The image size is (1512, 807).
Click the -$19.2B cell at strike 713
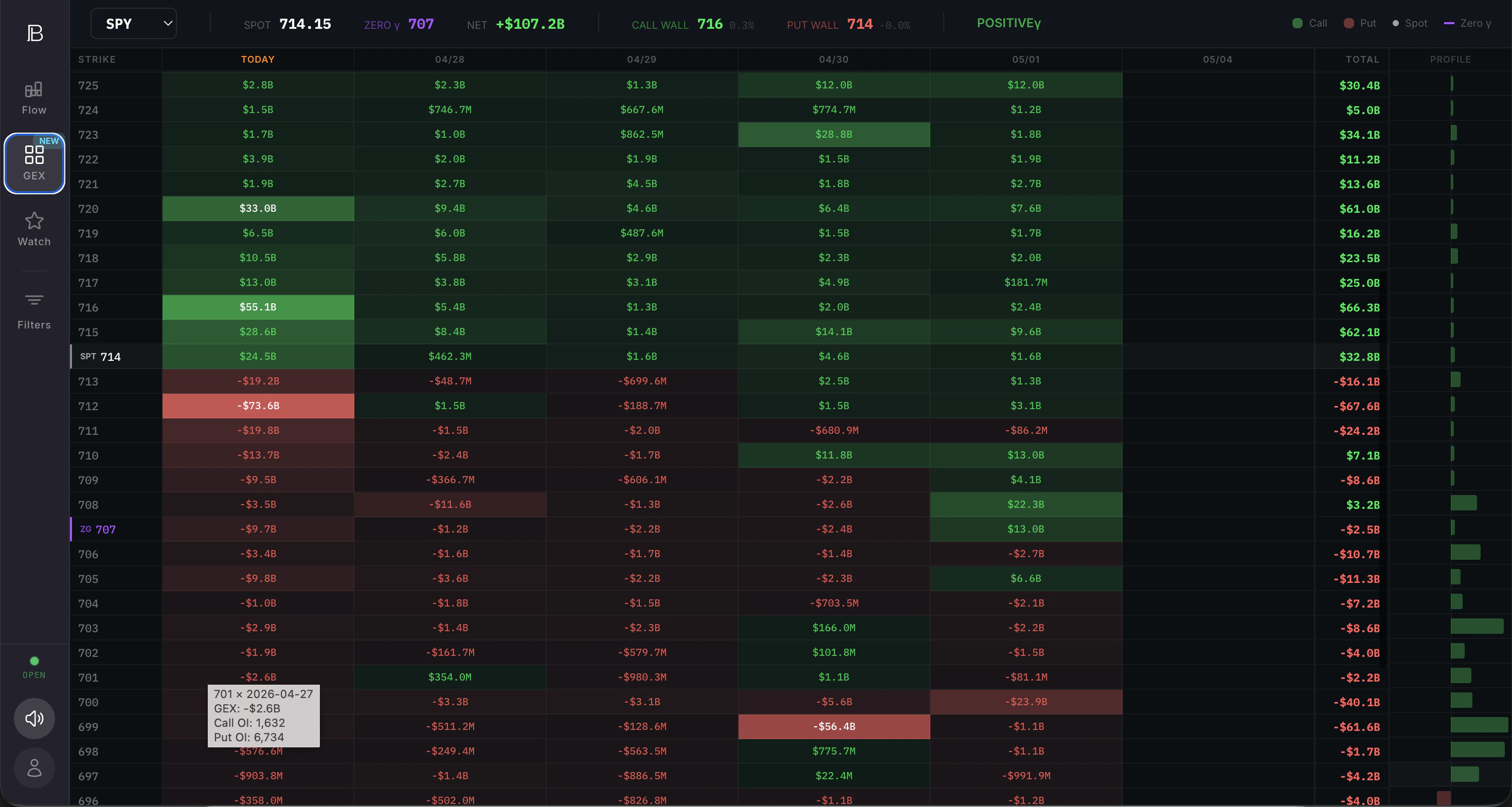tap(258, 381)
